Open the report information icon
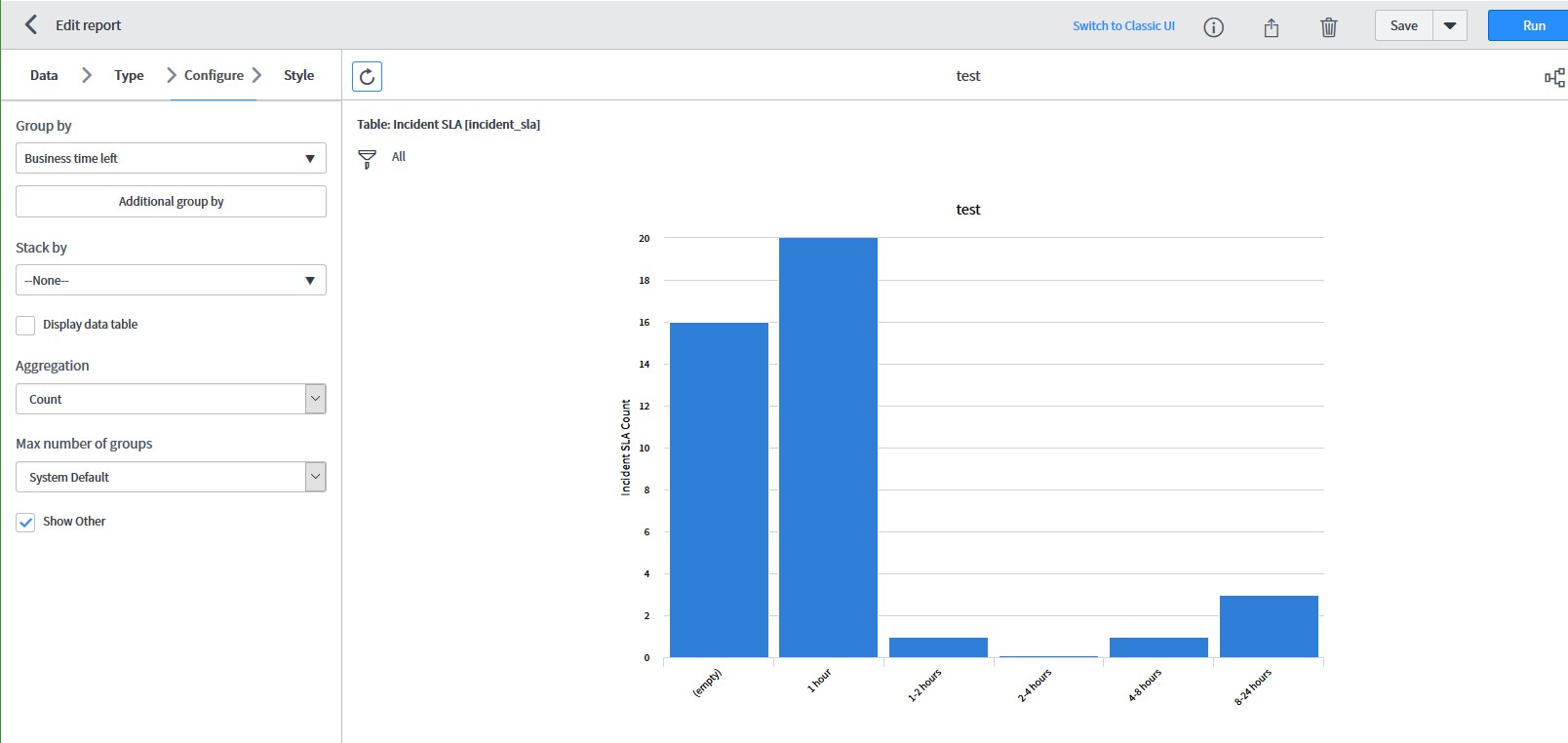This screenshot has height=743, width=1568. tap(1213, 27)
